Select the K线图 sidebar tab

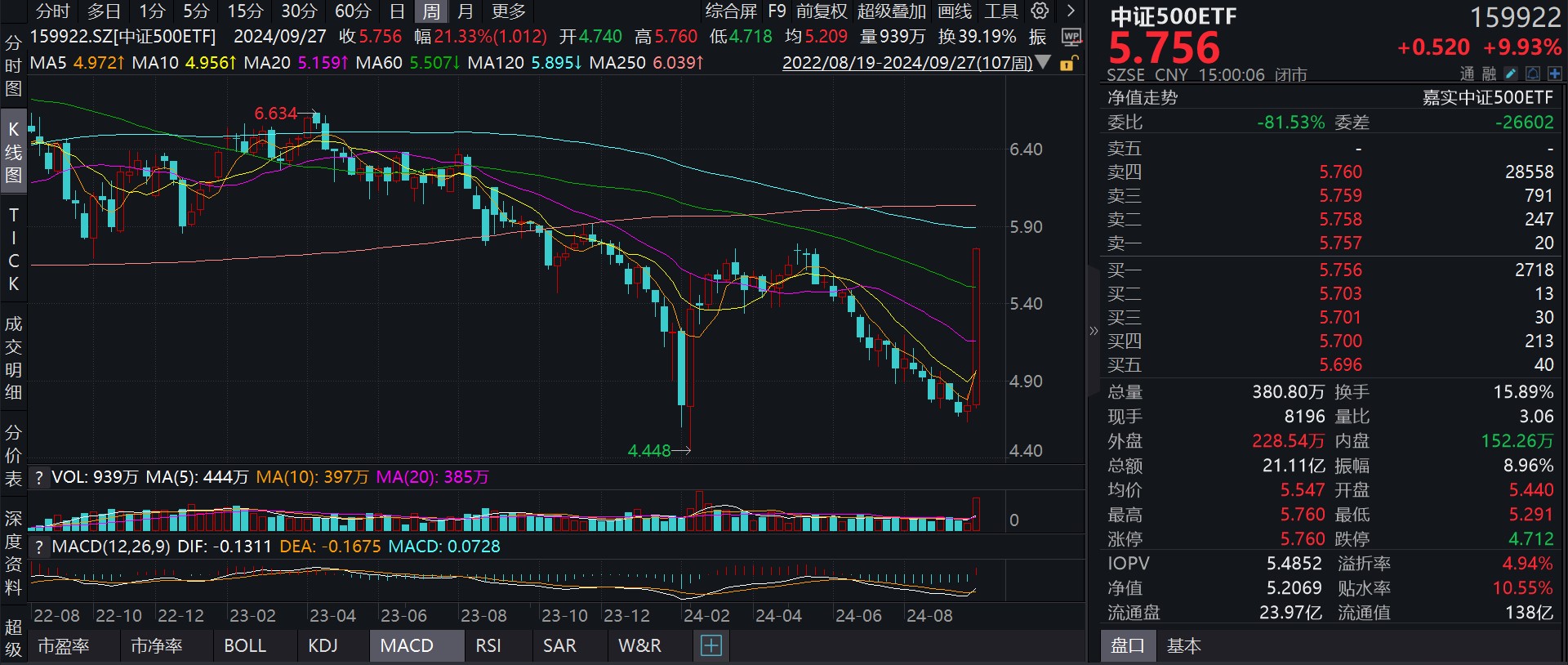pos(13,153)
